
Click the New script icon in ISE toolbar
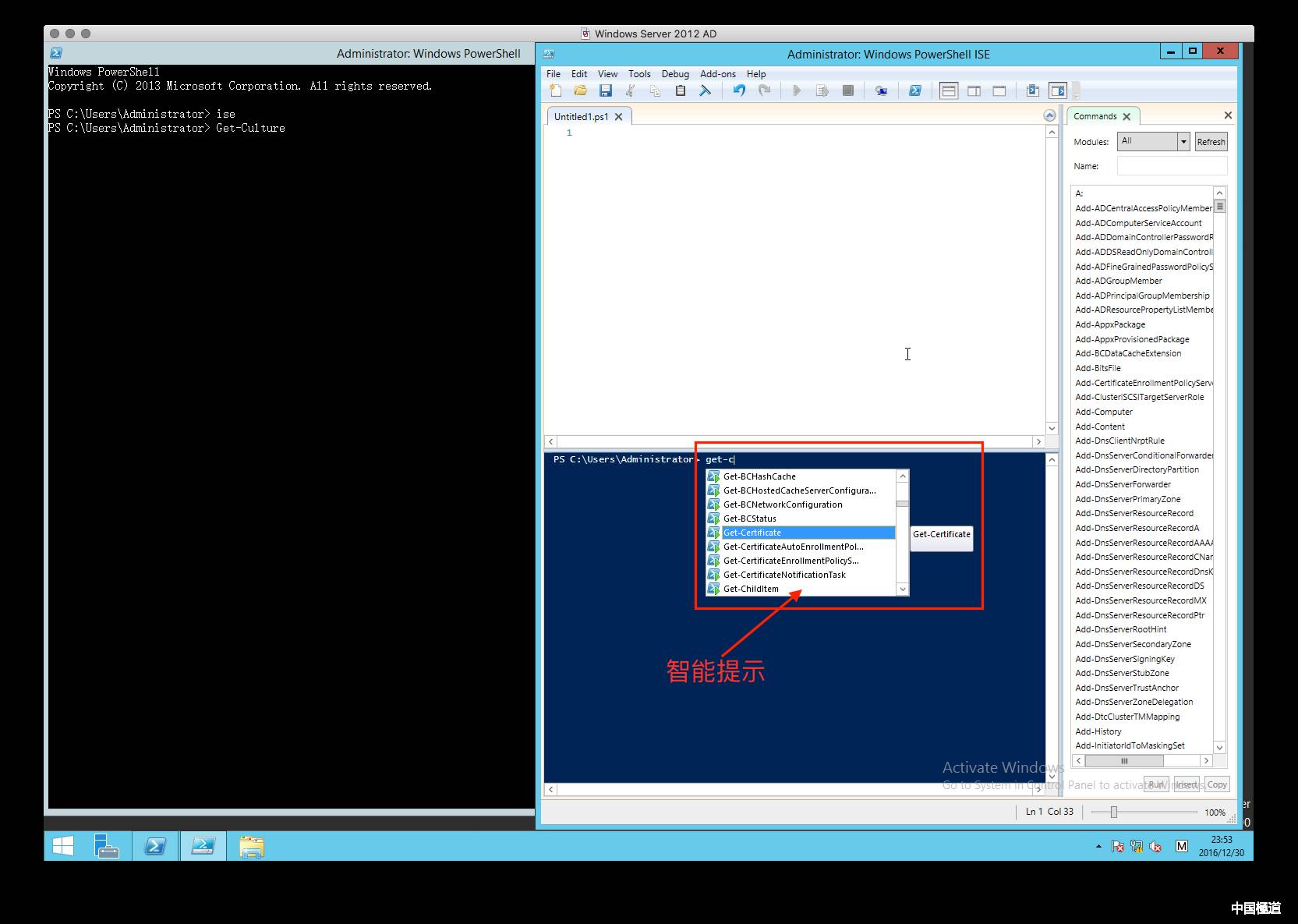click(x=556, y=90)
